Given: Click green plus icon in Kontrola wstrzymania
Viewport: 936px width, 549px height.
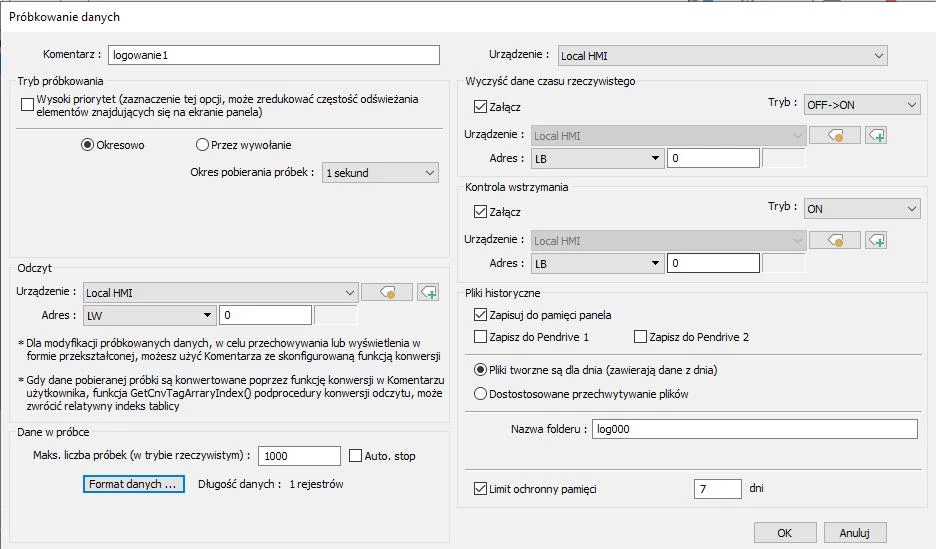Looking at the screenshot, I should [876, 240].
